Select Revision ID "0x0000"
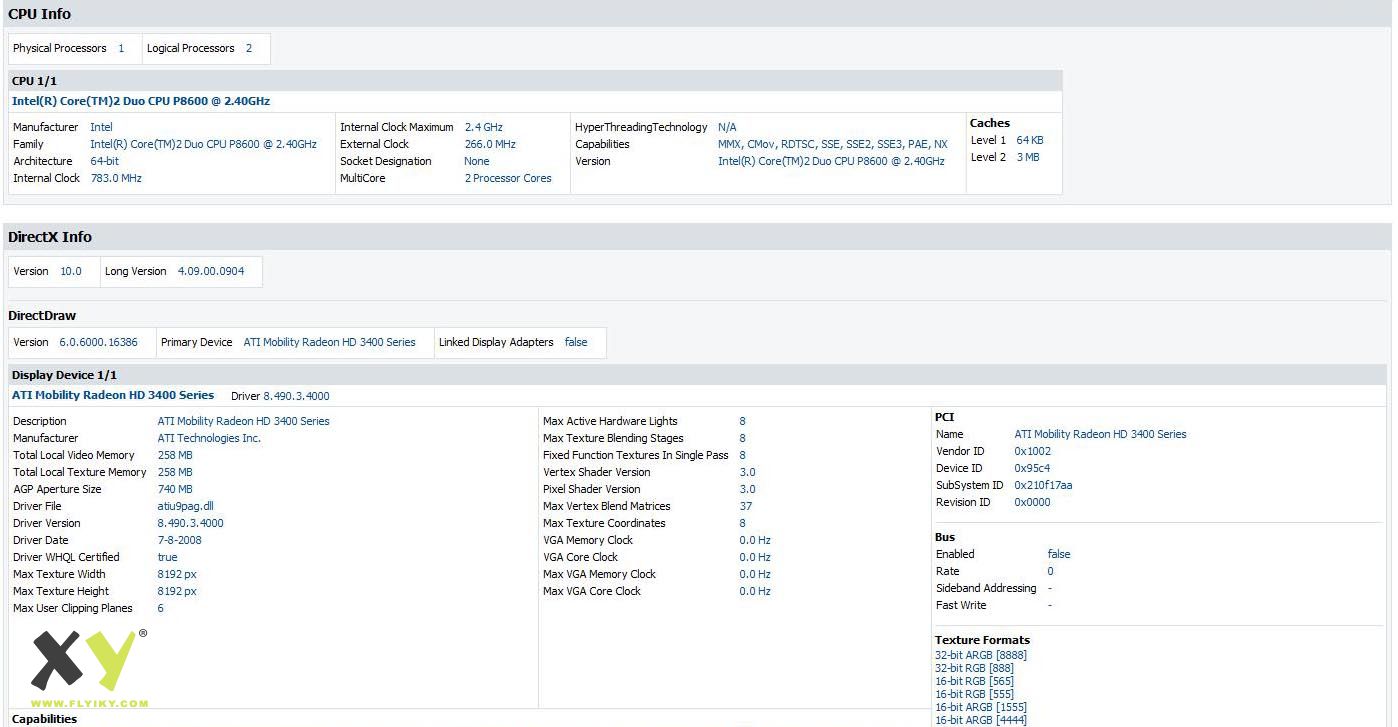Image resolution: width=1398 pixels, height=727 pixels. [1032, 502]
